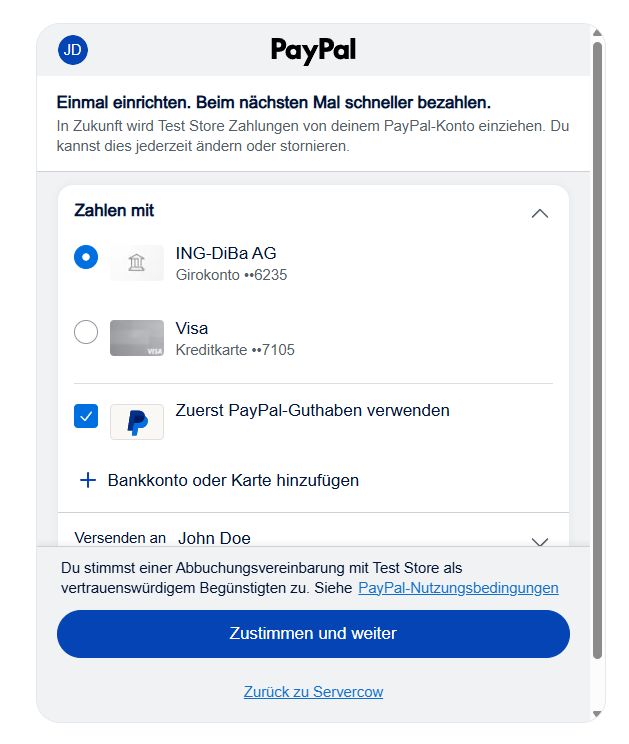The height and width of the screenshot is (744, 629).
Task: Click the Visa card thumbnail
Action: point(137,338)
